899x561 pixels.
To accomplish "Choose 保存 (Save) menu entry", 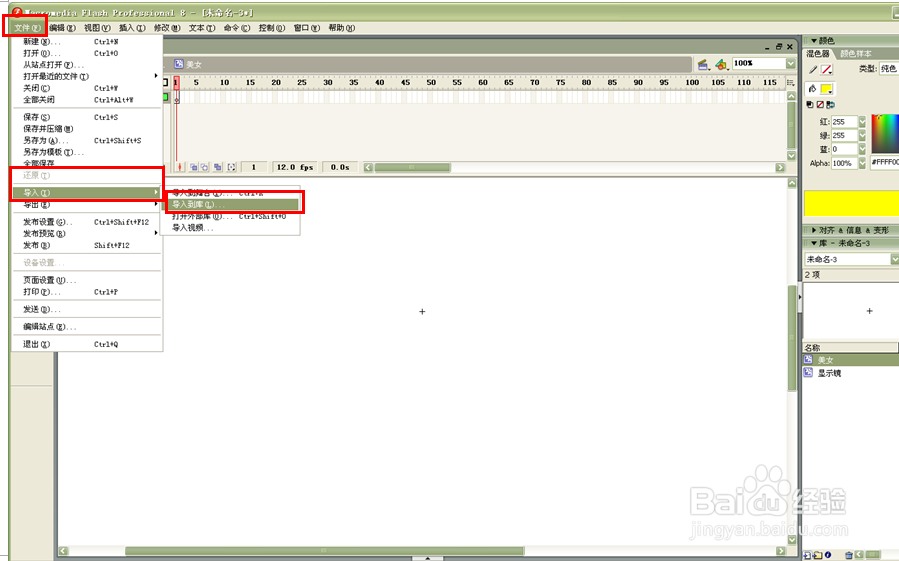I will (x=87, y=117).
